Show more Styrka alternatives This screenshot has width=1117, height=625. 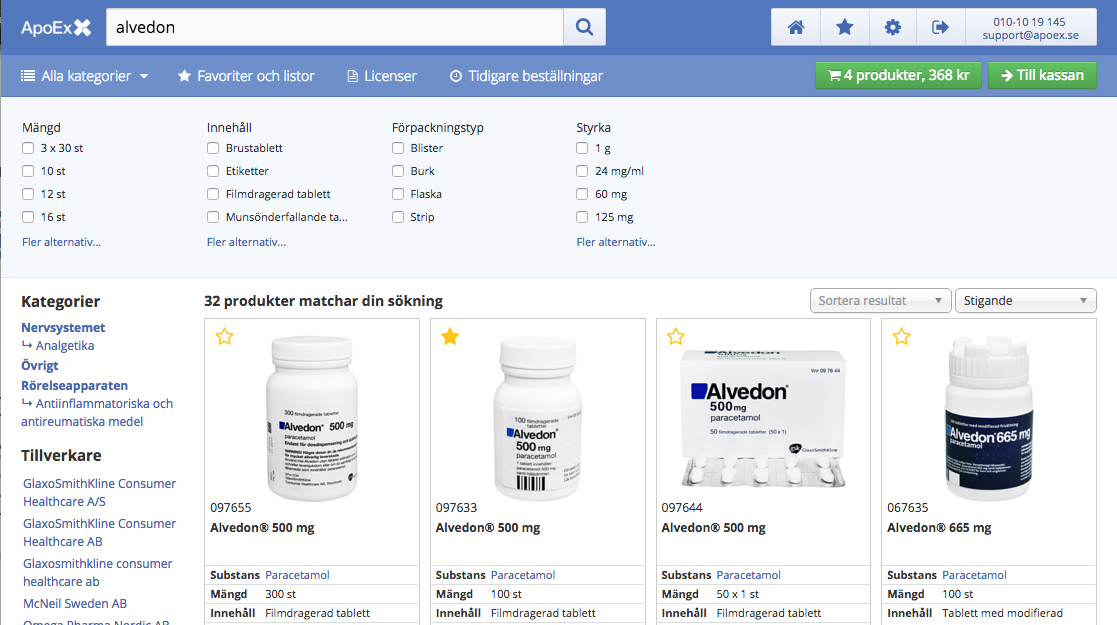[x=616, y=242]
